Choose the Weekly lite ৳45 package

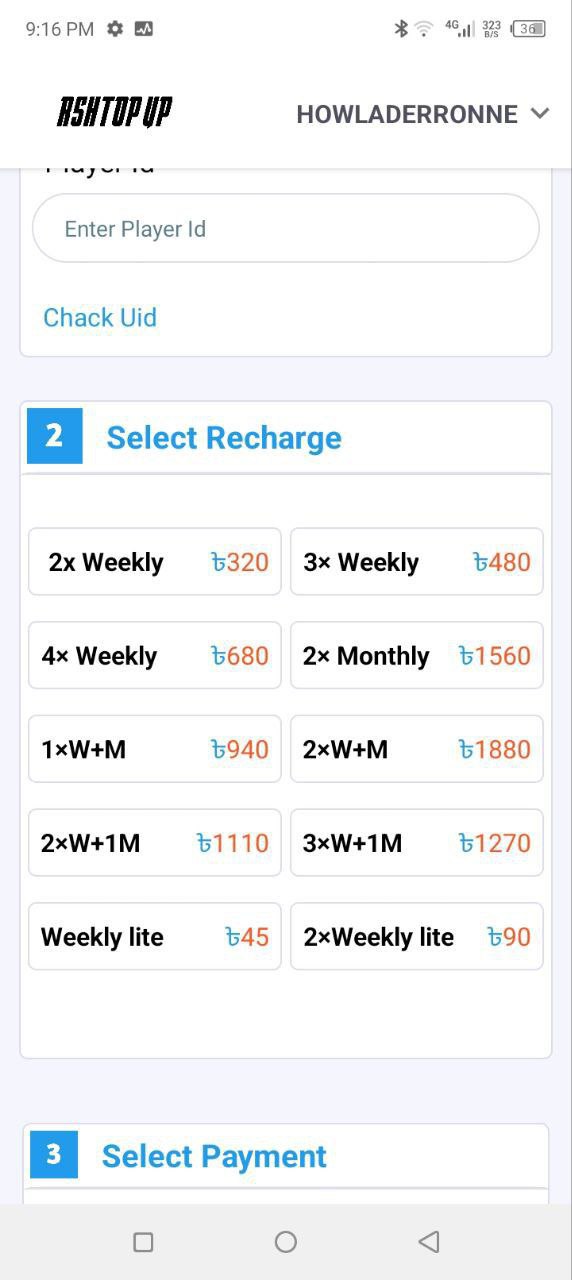(155, 937)
